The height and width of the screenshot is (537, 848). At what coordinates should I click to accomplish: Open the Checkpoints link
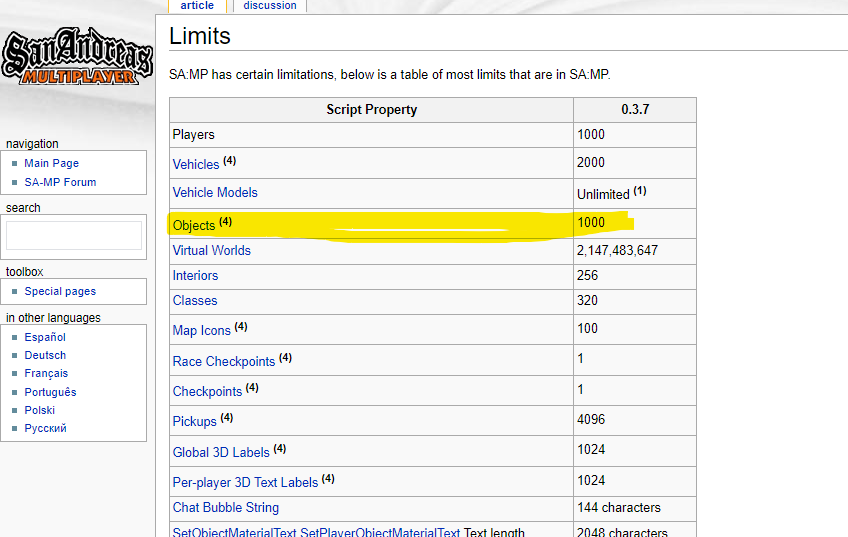coord(207,392)
